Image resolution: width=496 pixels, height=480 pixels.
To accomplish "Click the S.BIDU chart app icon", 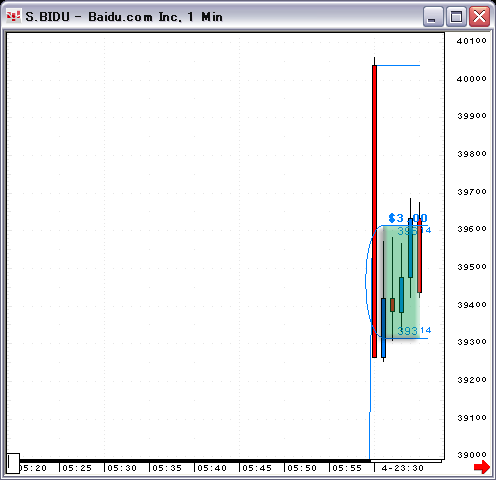I will pyautogui.click(x=13, y=16).
